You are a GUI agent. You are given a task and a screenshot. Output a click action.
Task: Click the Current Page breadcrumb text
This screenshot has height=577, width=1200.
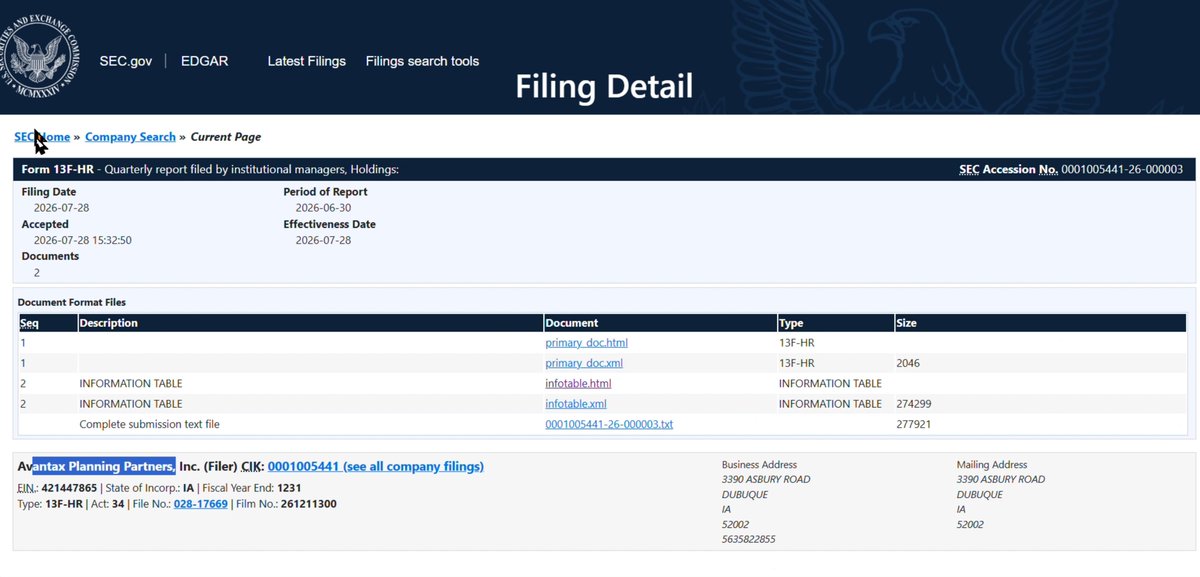[x=226, y=137]
